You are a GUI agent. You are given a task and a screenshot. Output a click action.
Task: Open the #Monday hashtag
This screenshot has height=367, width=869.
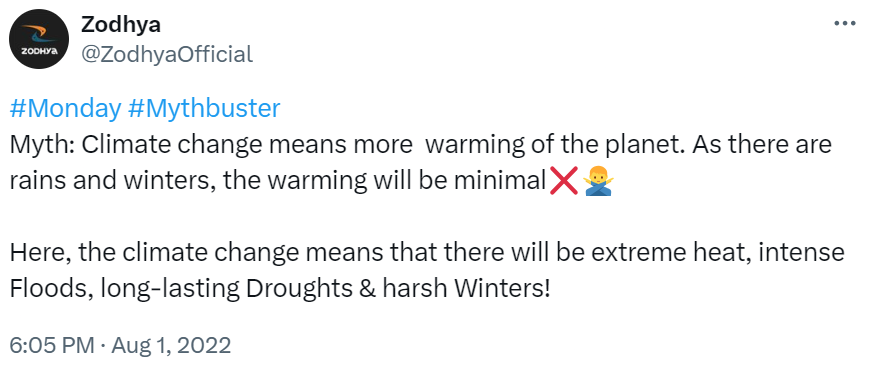pyautogui.click(x=65, y=109)
